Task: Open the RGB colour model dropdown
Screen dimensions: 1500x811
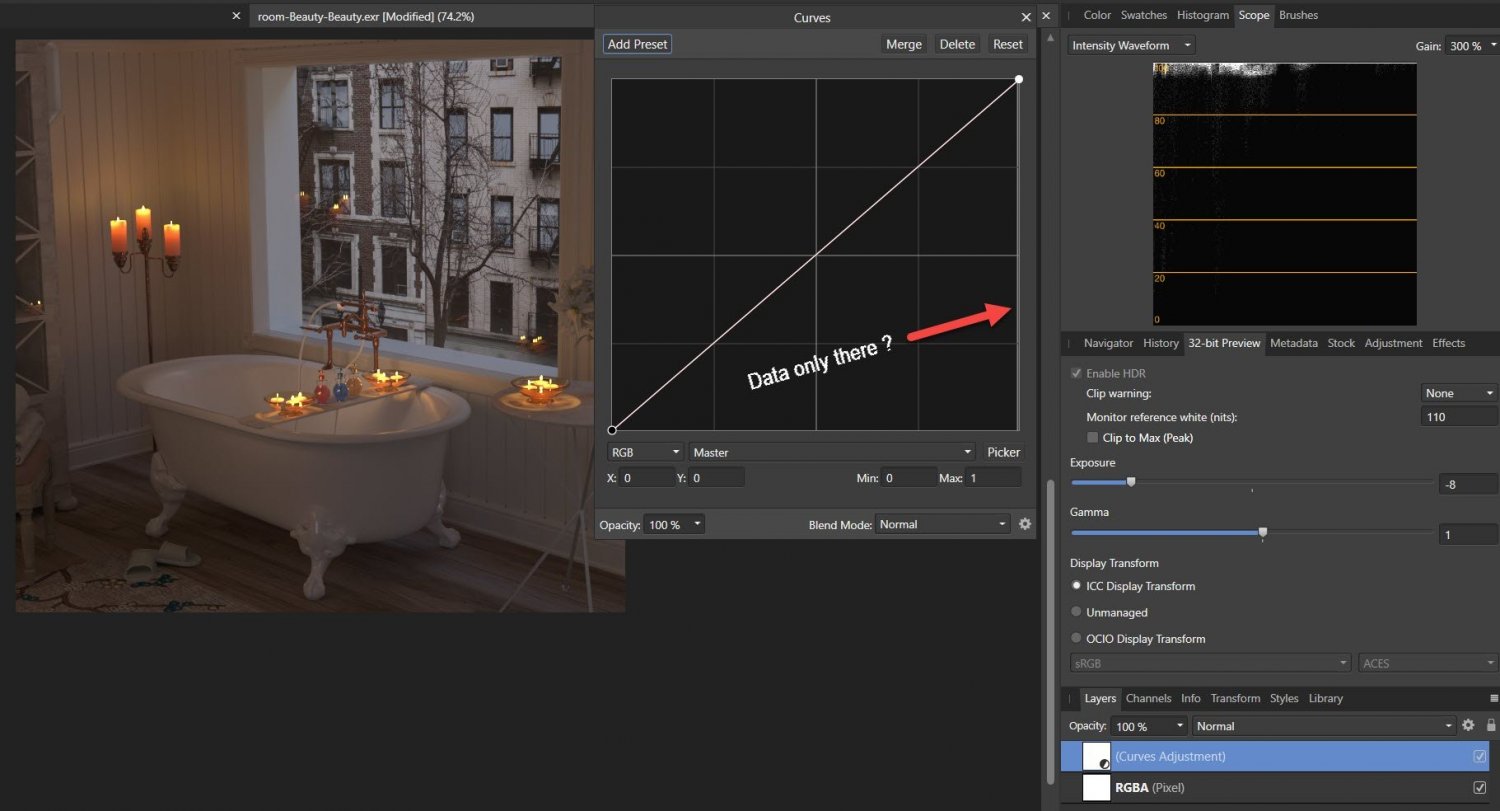Action: (645, 452)
